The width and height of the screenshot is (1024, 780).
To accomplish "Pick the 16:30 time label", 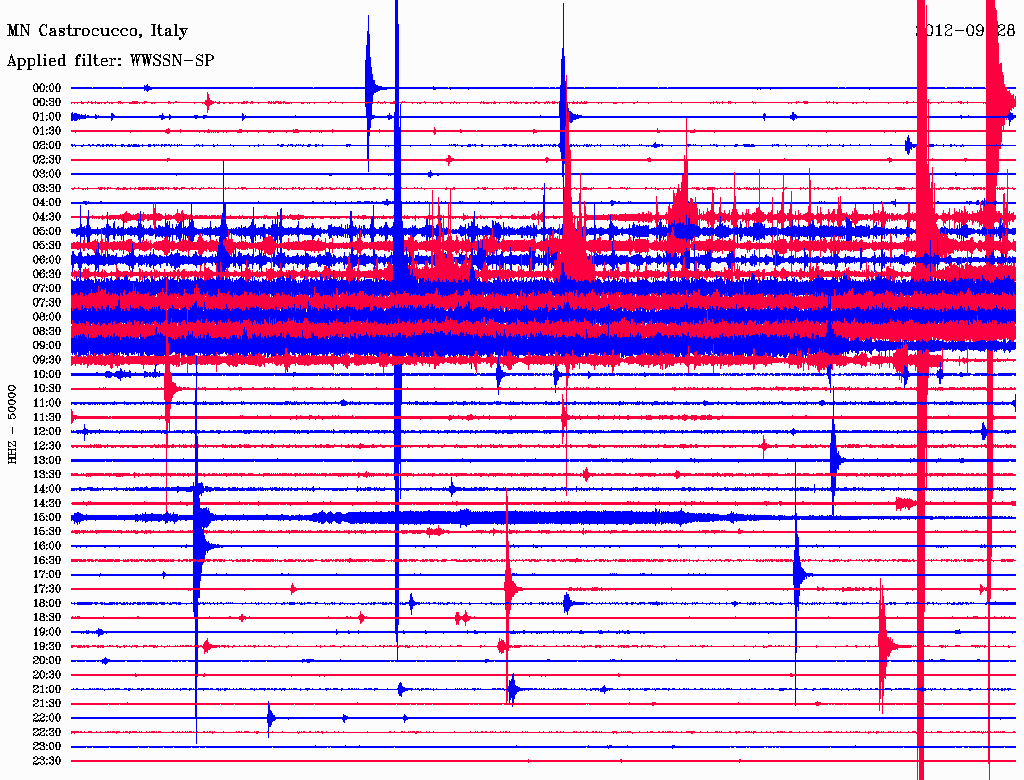I will click(47, 561).
